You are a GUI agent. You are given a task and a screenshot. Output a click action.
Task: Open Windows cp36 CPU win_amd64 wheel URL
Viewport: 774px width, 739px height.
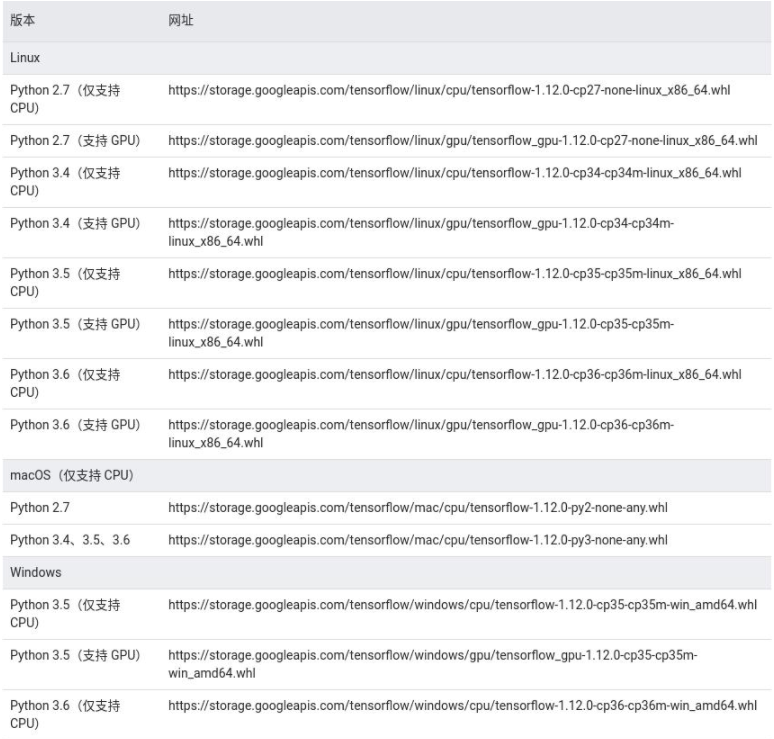463,705
